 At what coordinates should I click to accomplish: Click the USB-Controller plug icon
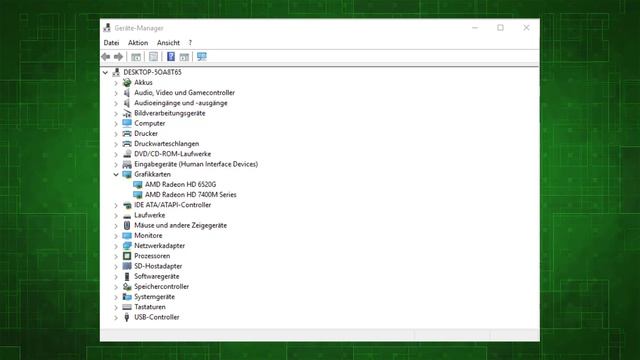127,317
